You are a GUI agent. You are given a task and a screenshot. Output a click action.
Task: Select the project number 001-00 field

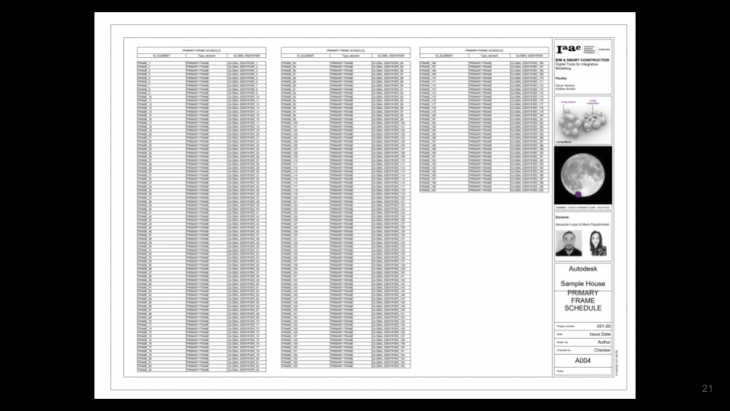click(x=602, y=326)
